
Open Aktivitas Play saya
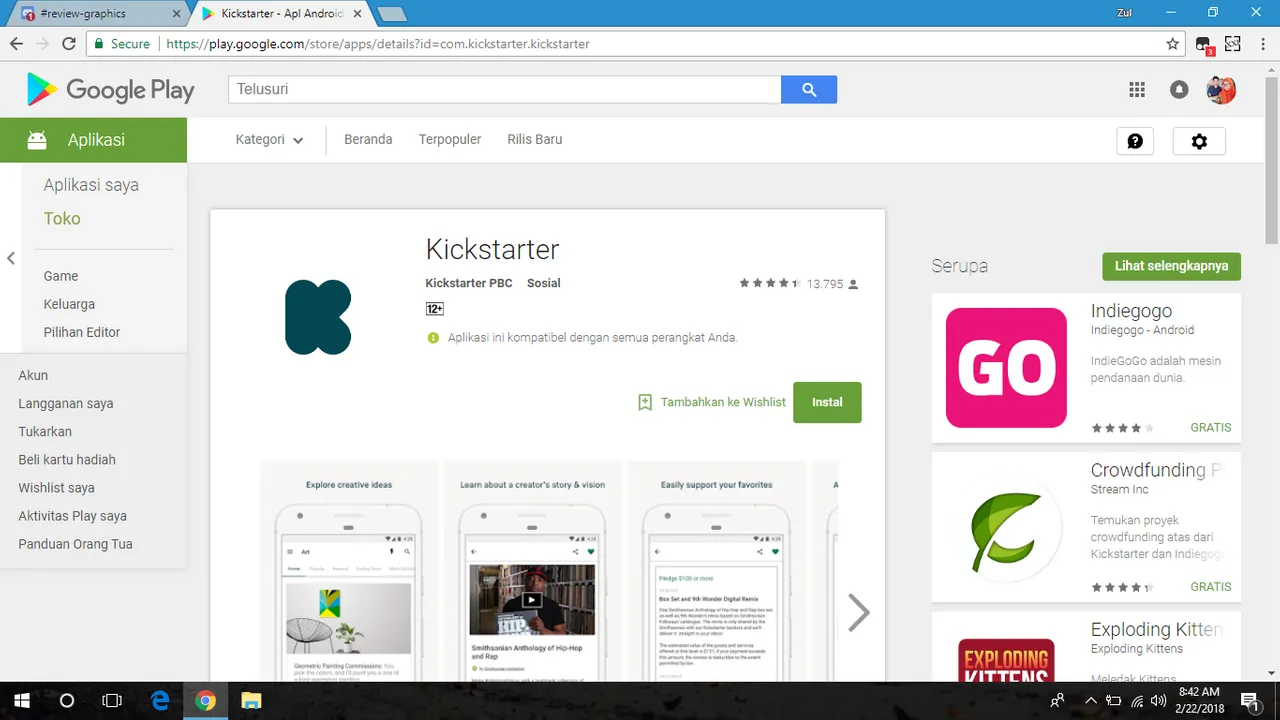(x=72, y=516)
